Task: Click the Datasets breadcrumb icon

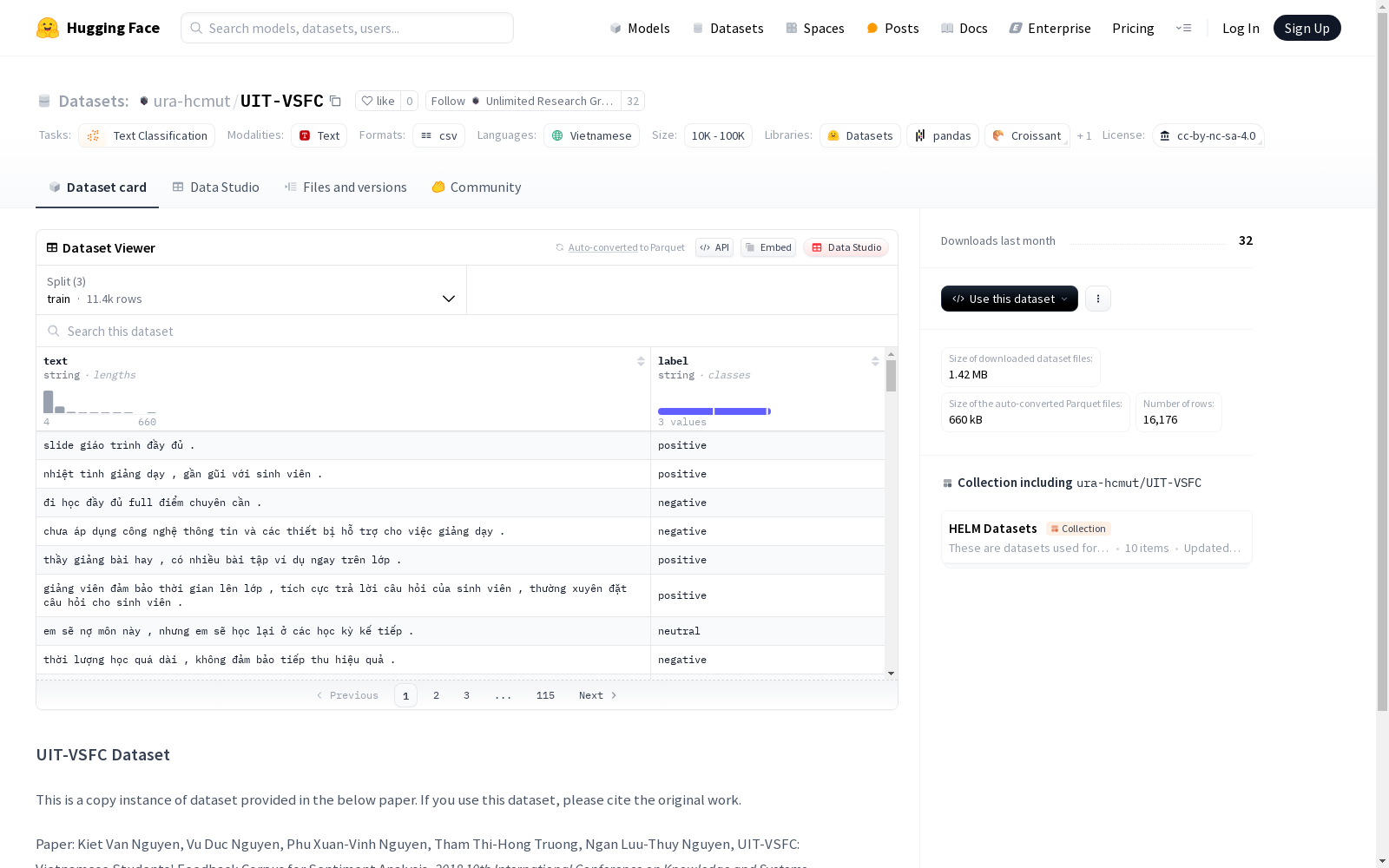Action: (44, 101)
